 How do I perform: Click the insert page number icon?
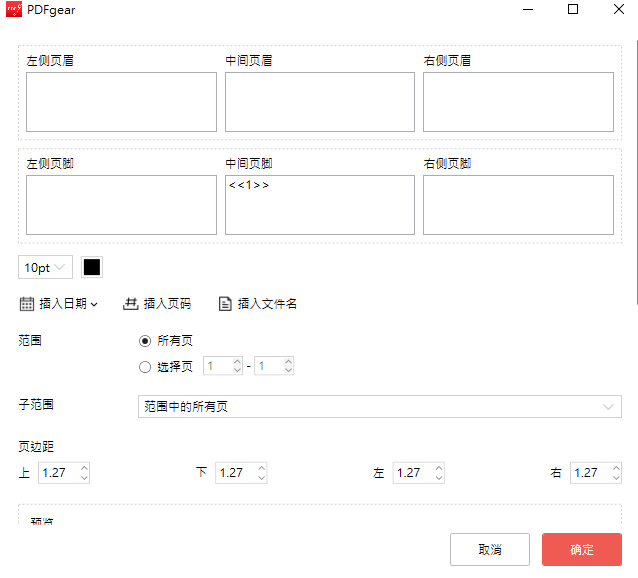(x=131, y=303)
